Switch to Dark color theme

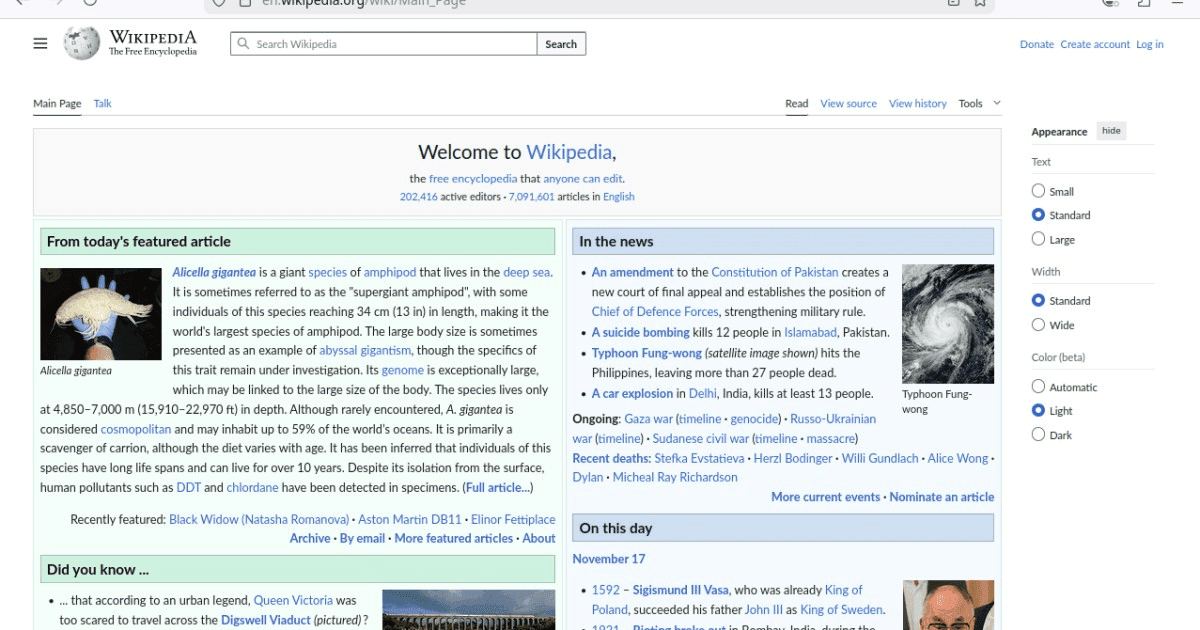tap(1038, 435)
